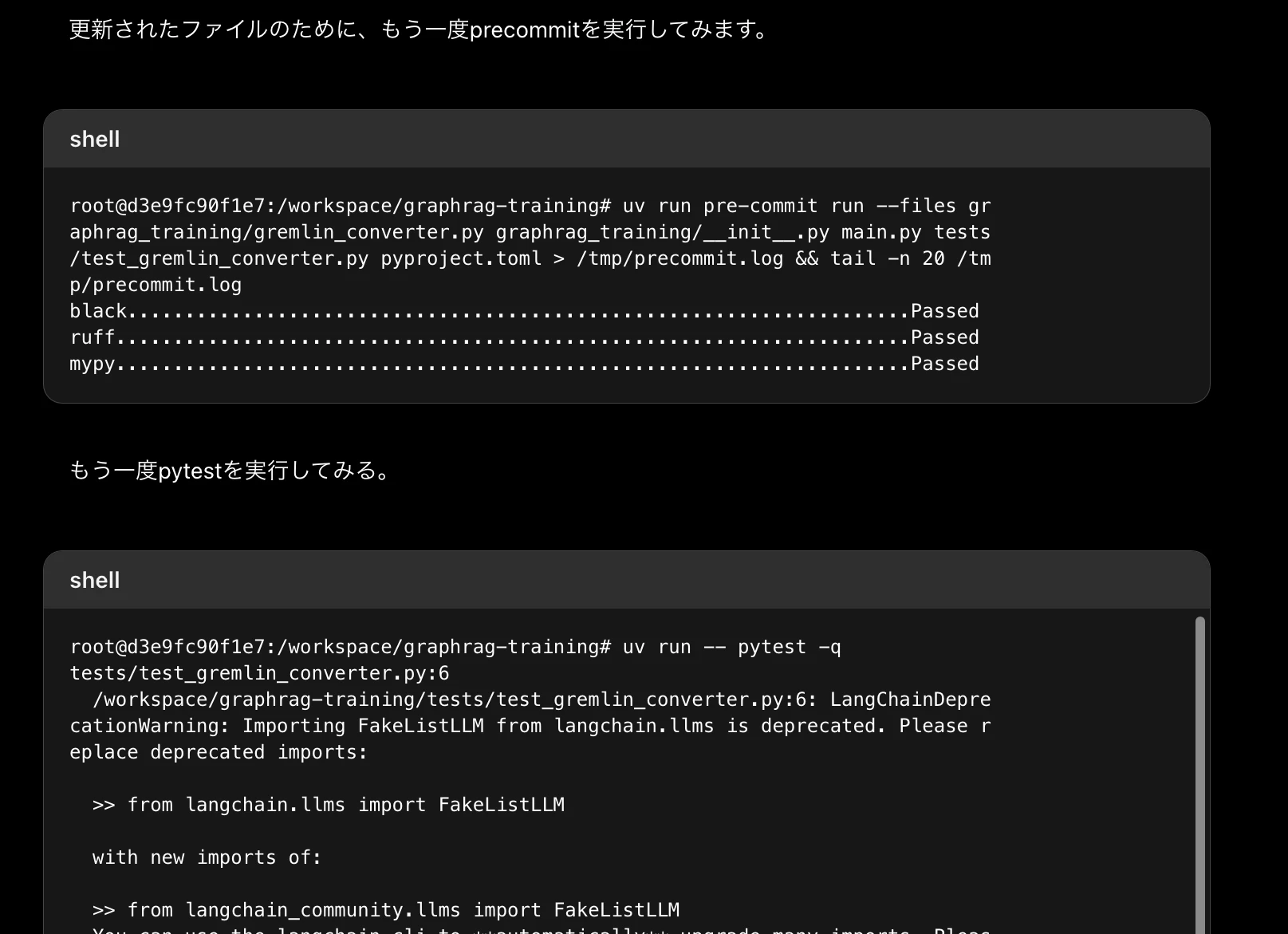Click the uv run pytest -q command
Screen dimensions: 1288x934
[x=731, y=647]
